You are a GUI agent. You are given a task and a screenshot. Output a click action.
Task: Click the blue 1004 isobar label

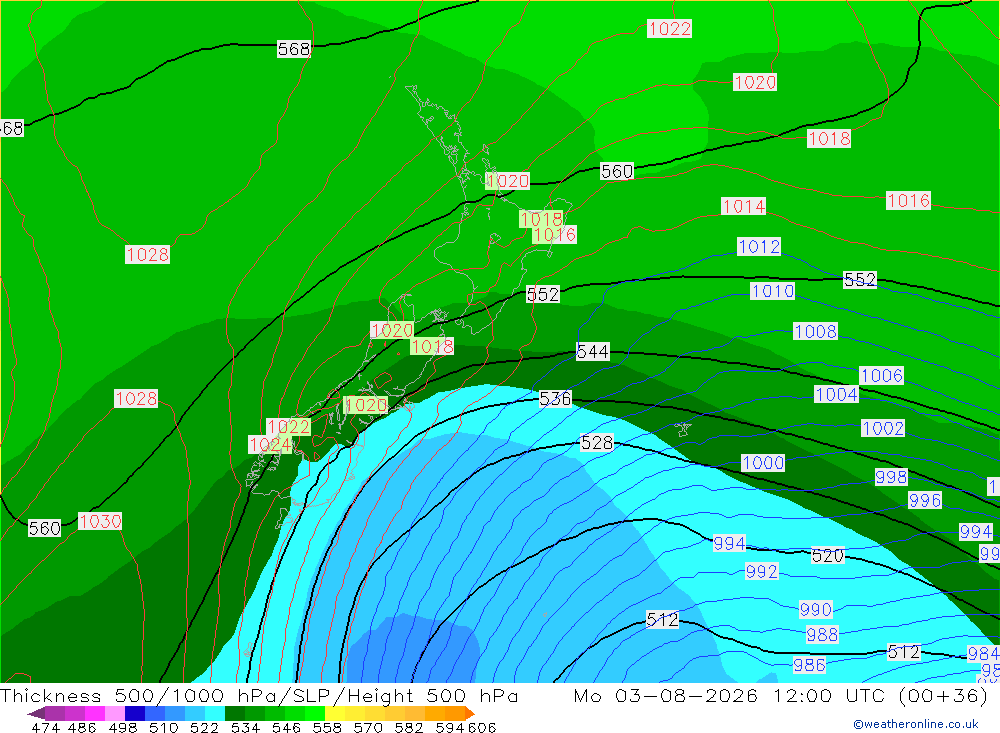(837, 394)
